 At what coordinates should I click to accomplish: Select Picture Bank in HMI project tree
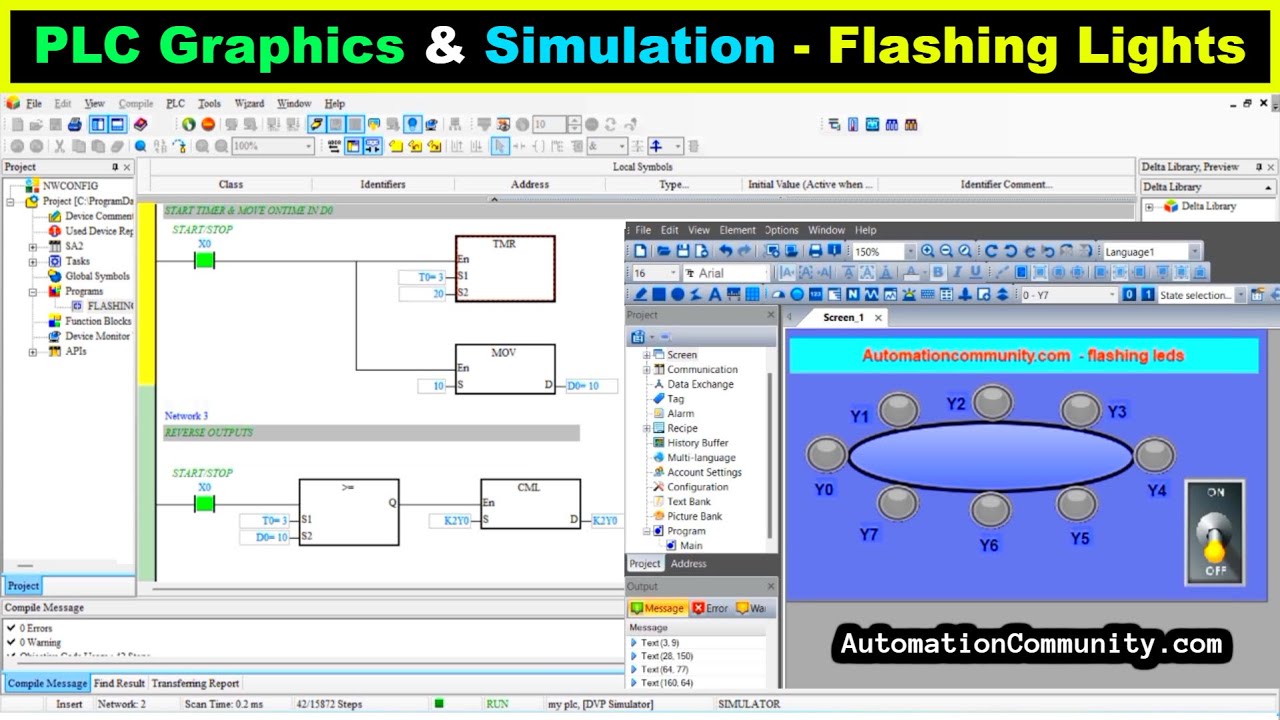coord(694,516)
